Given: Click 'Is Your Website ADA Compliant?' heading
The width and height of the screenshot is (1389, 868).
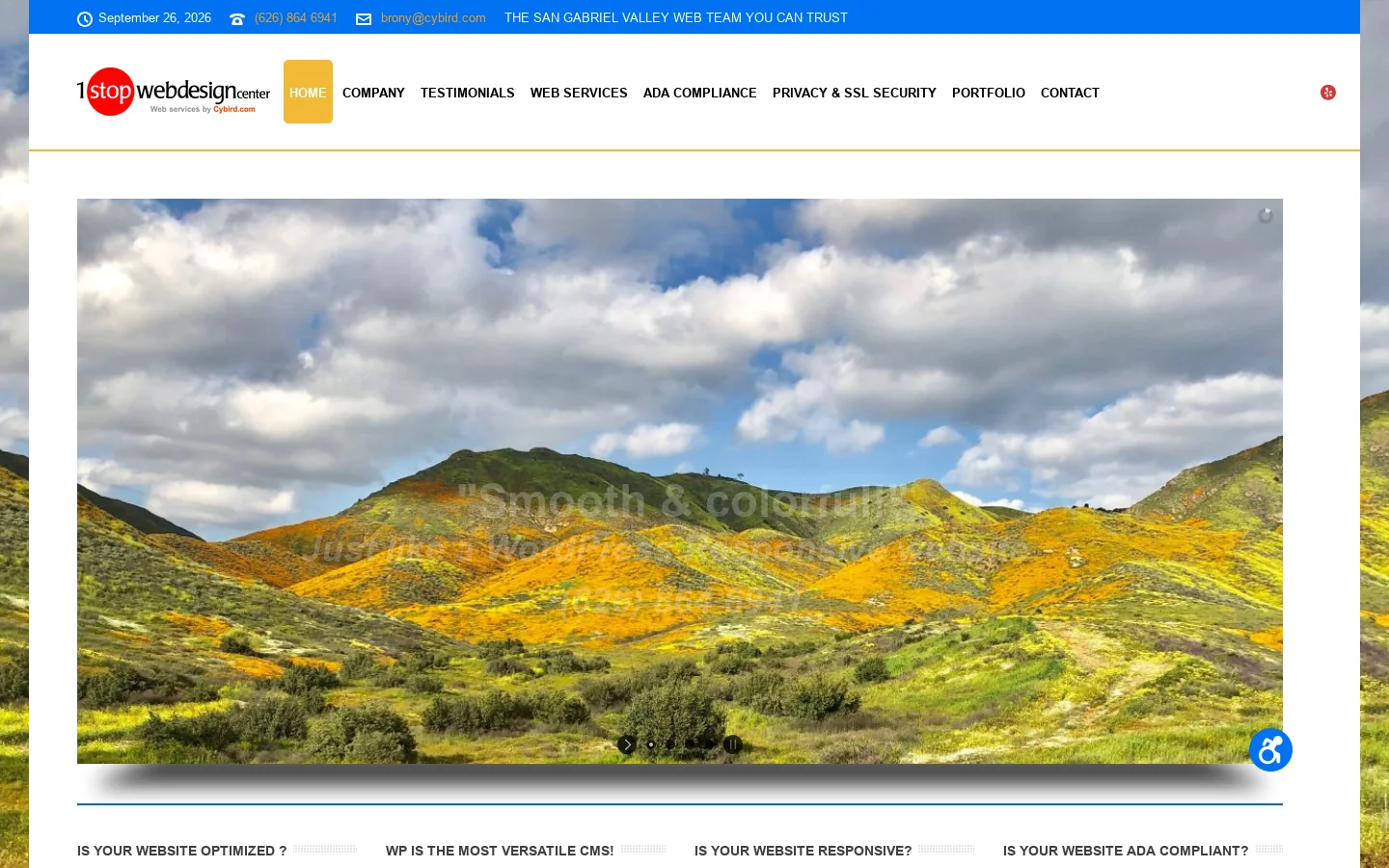Looking at the screenshot, I should [1126, 851].
